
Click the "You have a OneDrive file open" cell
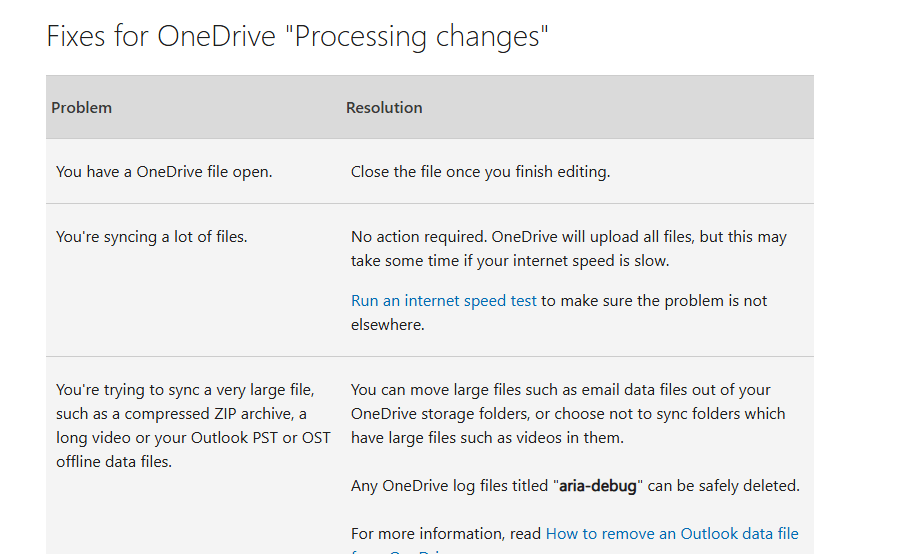click(x=164, y=172)
